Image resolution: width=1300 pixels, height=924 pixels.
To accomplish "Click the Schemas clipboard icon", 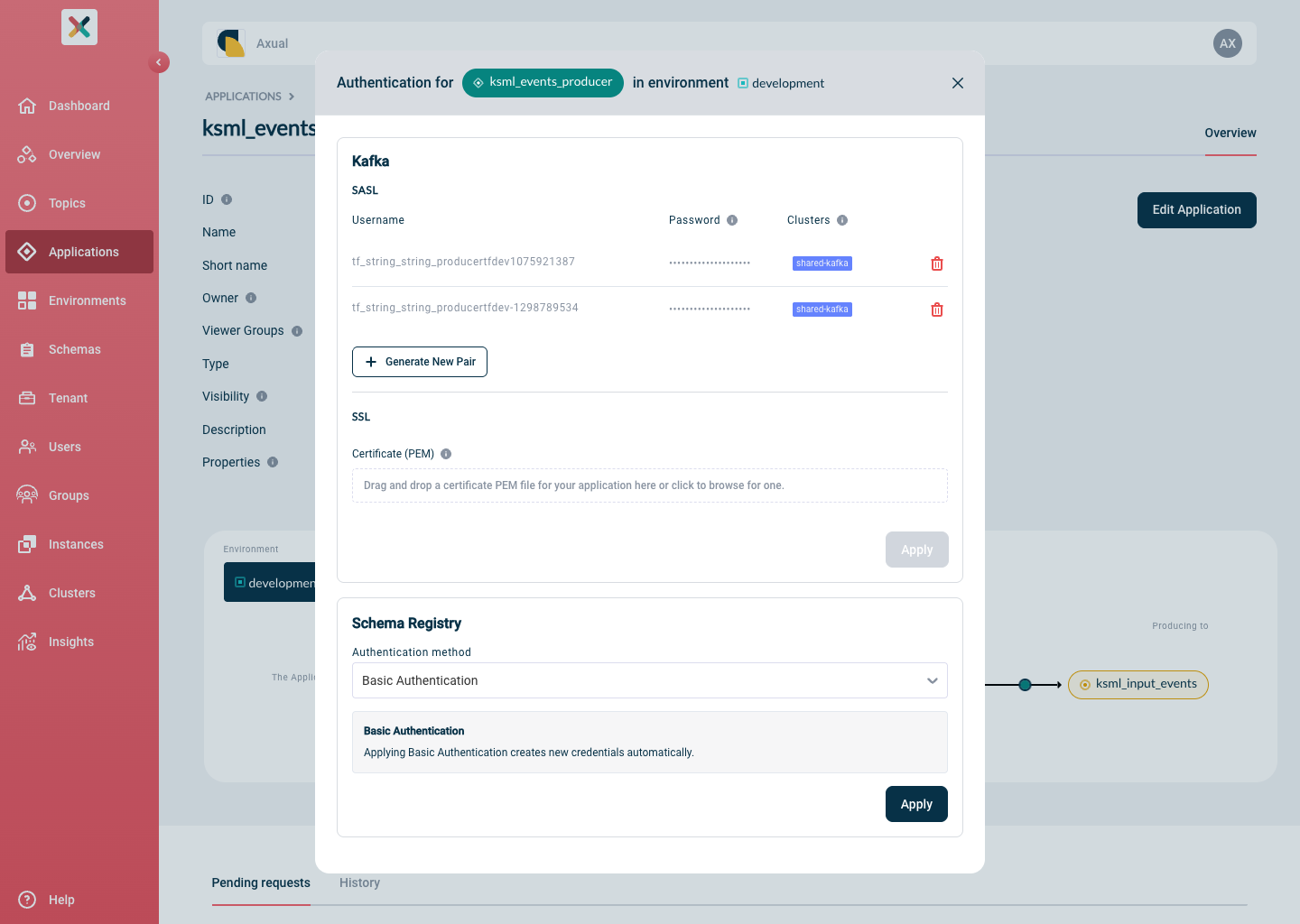I will click(27, 349).
